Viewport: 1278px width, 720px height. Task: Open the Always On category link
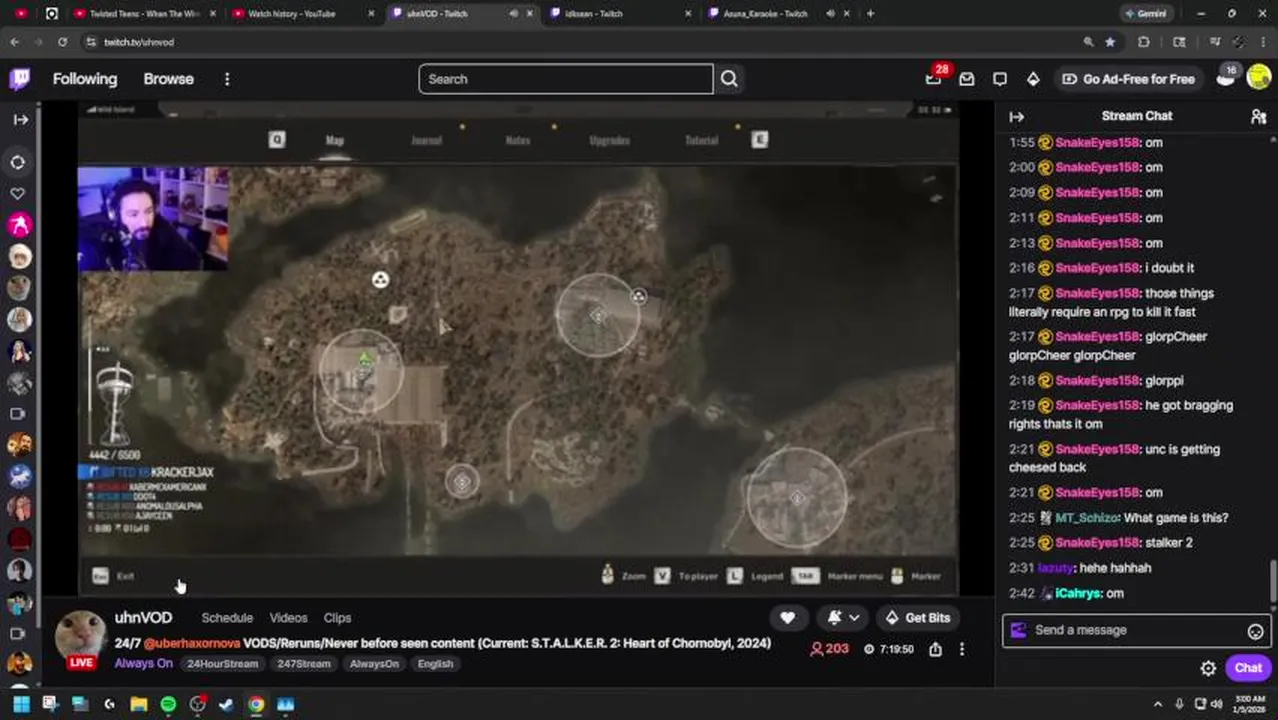pyautogui.click(x=143, y=664)
